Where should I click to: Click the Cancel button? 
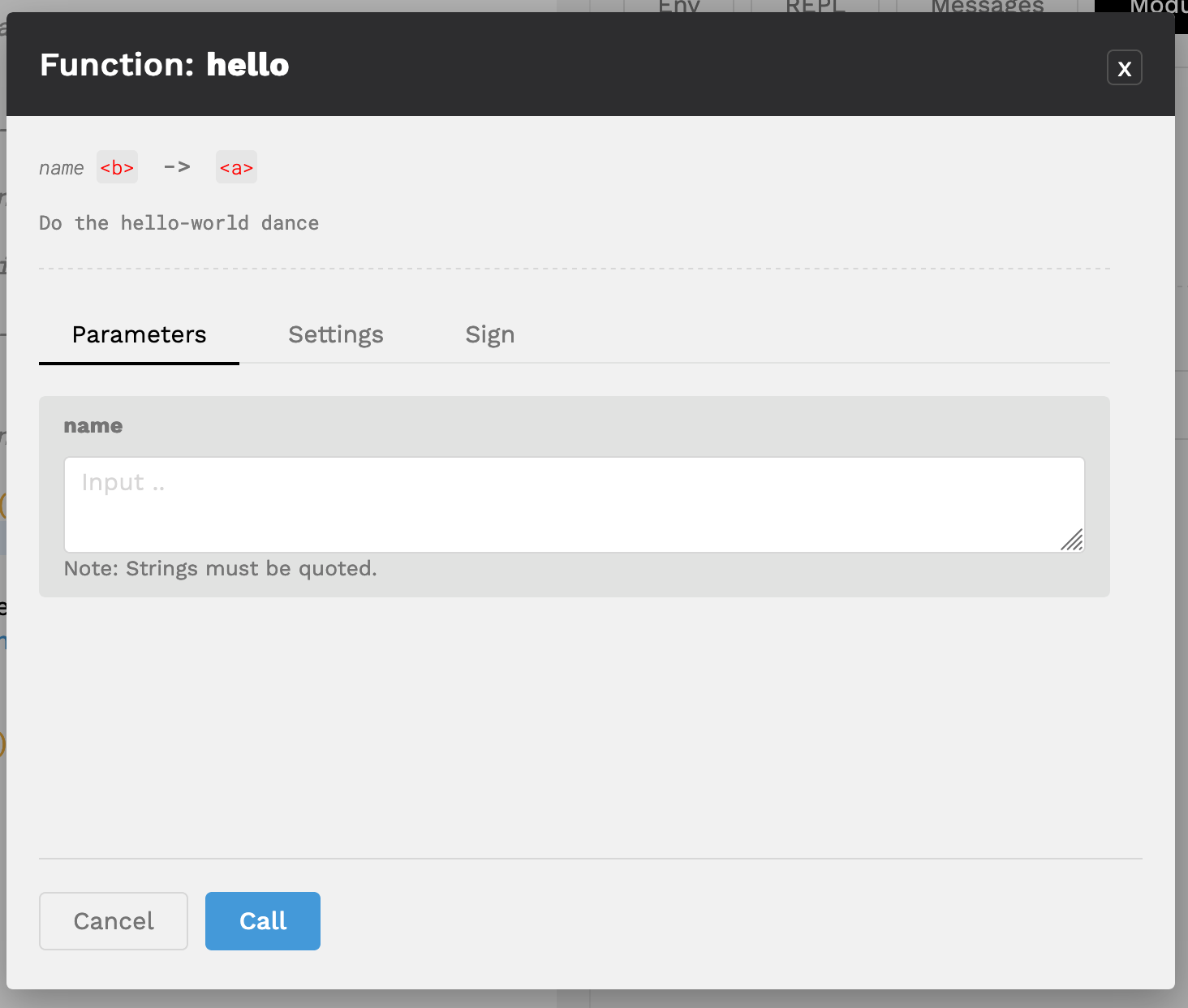click(114, 921)
